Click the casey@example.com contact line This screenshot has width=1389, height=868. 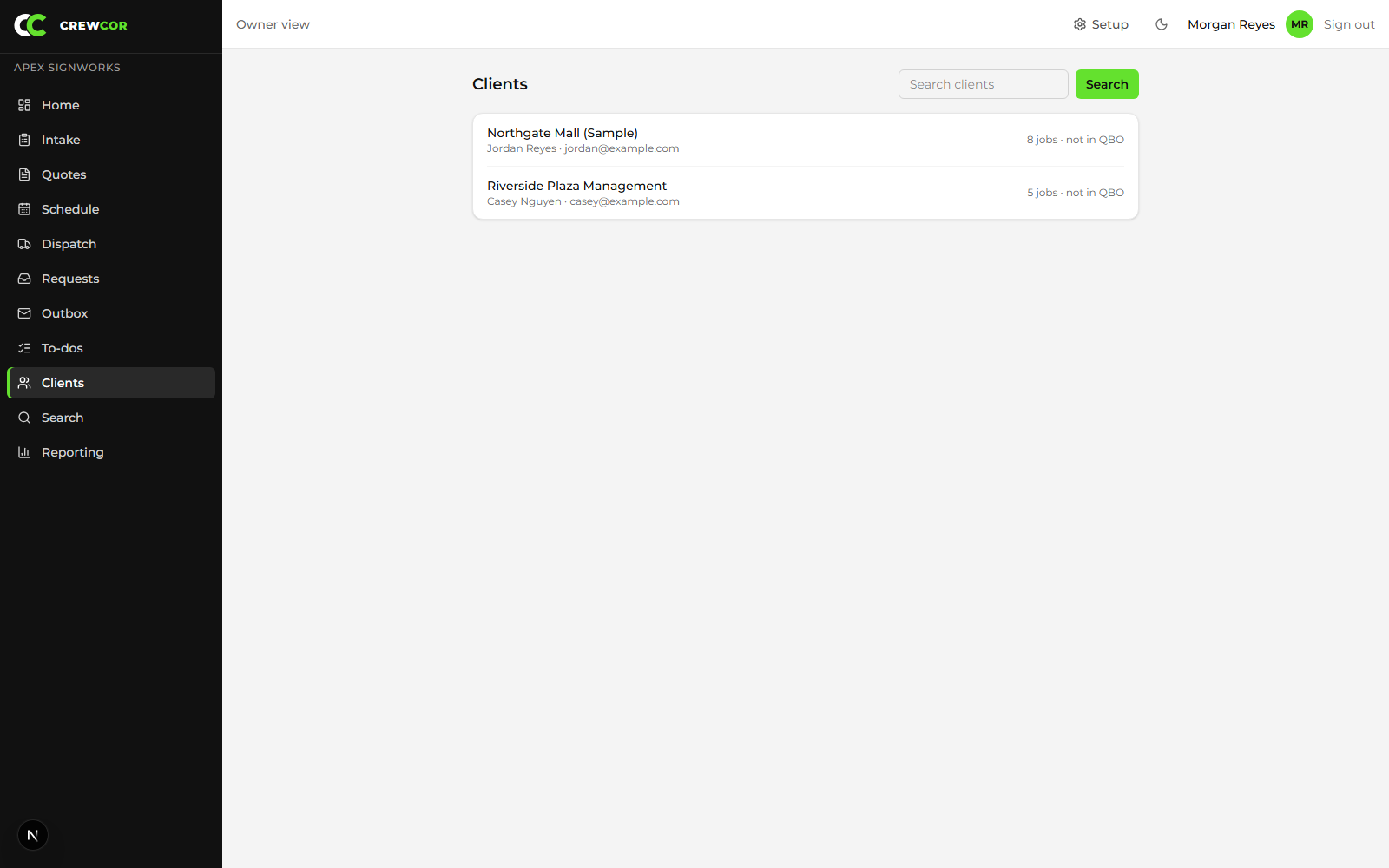[x=583, y=201]
